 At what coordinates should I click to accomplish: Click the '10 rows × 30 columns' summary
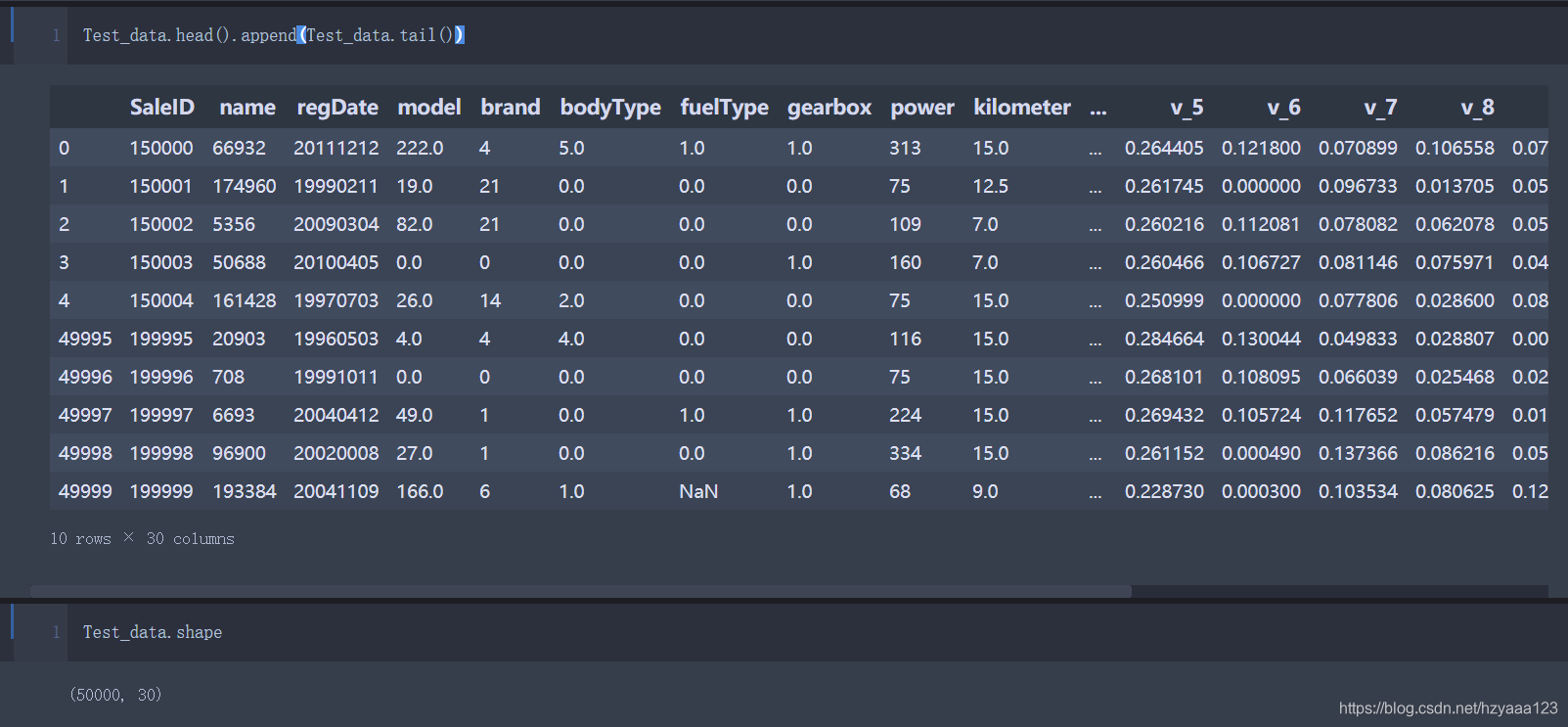(142, 539)
